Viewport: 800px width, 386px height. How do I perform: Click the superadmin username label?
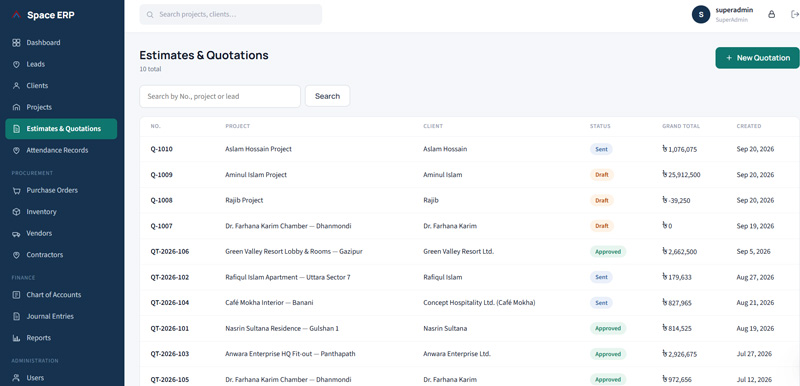pyautogui.click(x=734, y=10)
